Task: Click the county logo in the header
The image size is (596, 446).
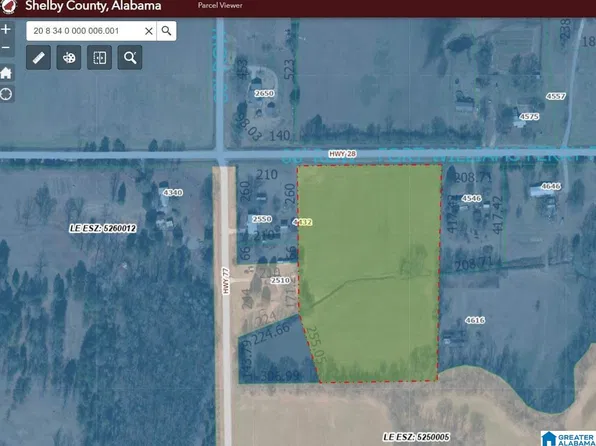Action: coord(9,6)
